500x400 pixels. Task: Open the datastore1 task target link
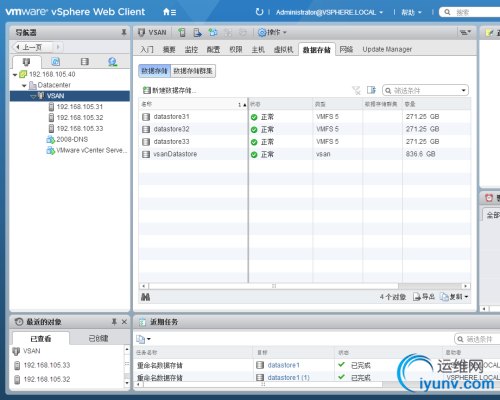point(283,365)
